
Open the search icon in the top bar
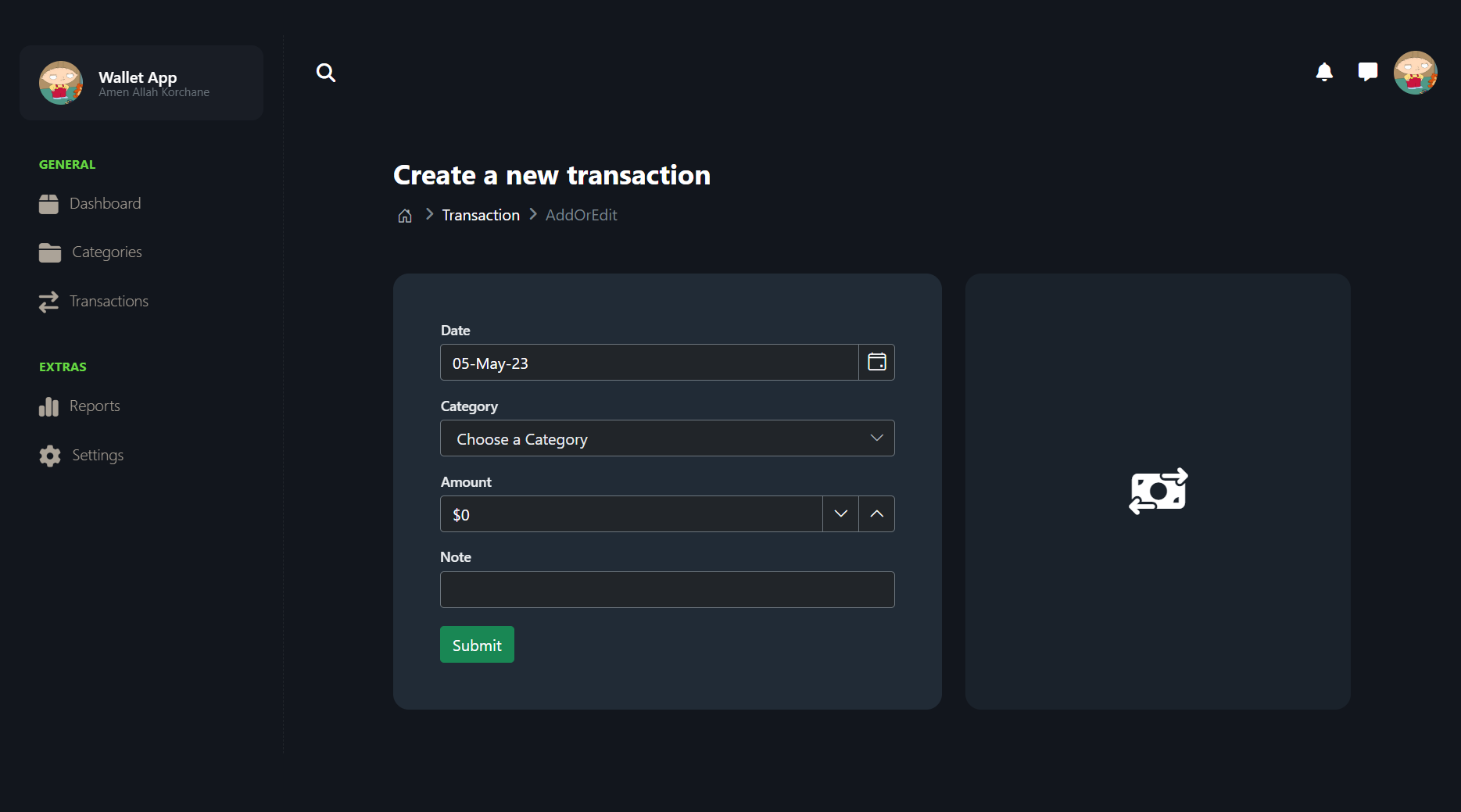[326, 73]
